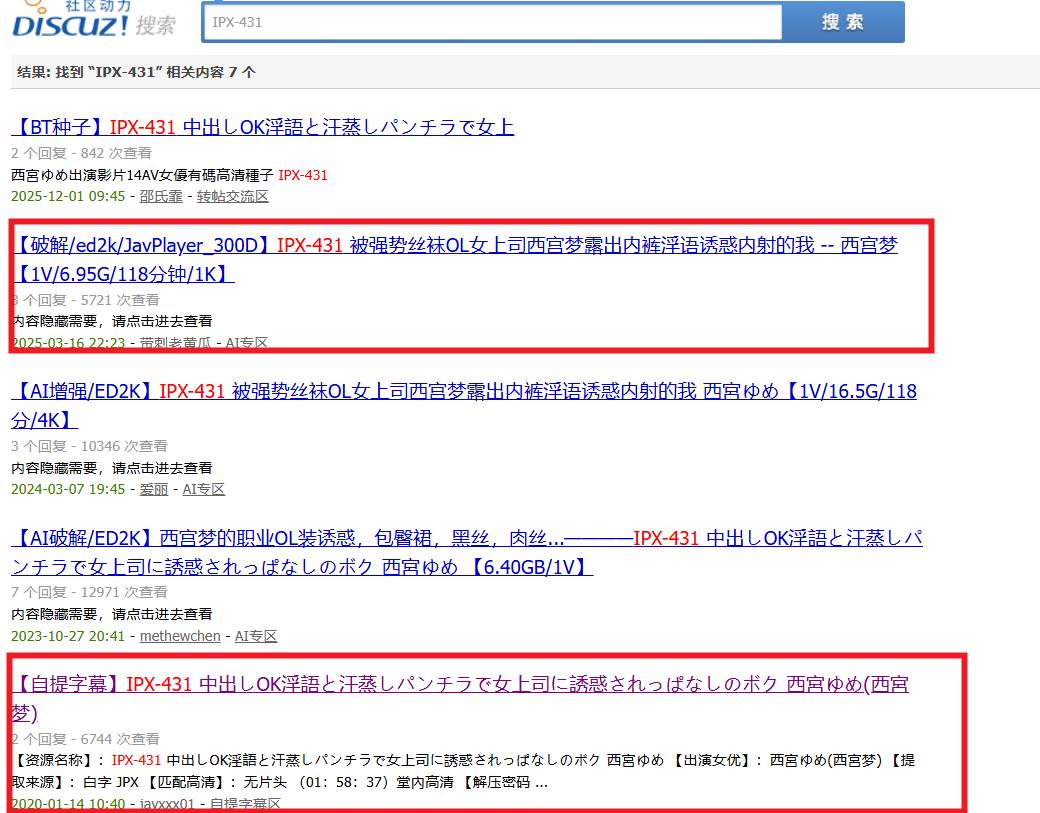Click the '6744 次查看' stats text
Screen dimensions: 1040x813
coord(120,739)
